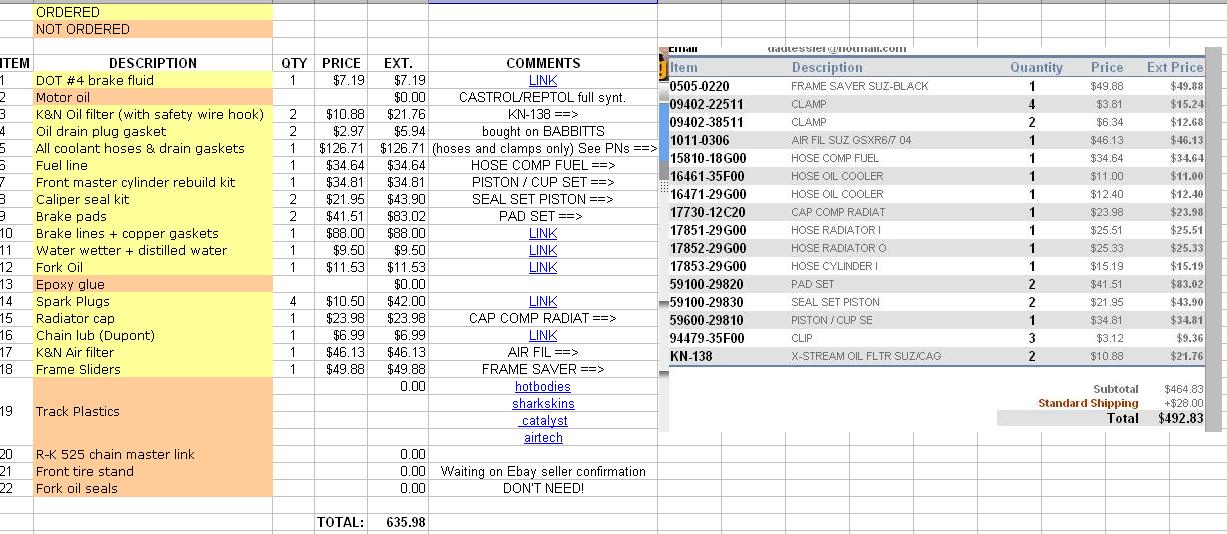Open the LINK for DOT #4 brake fluid
The width and height of the screenshot is (1227, 534).
pos(543,80)
